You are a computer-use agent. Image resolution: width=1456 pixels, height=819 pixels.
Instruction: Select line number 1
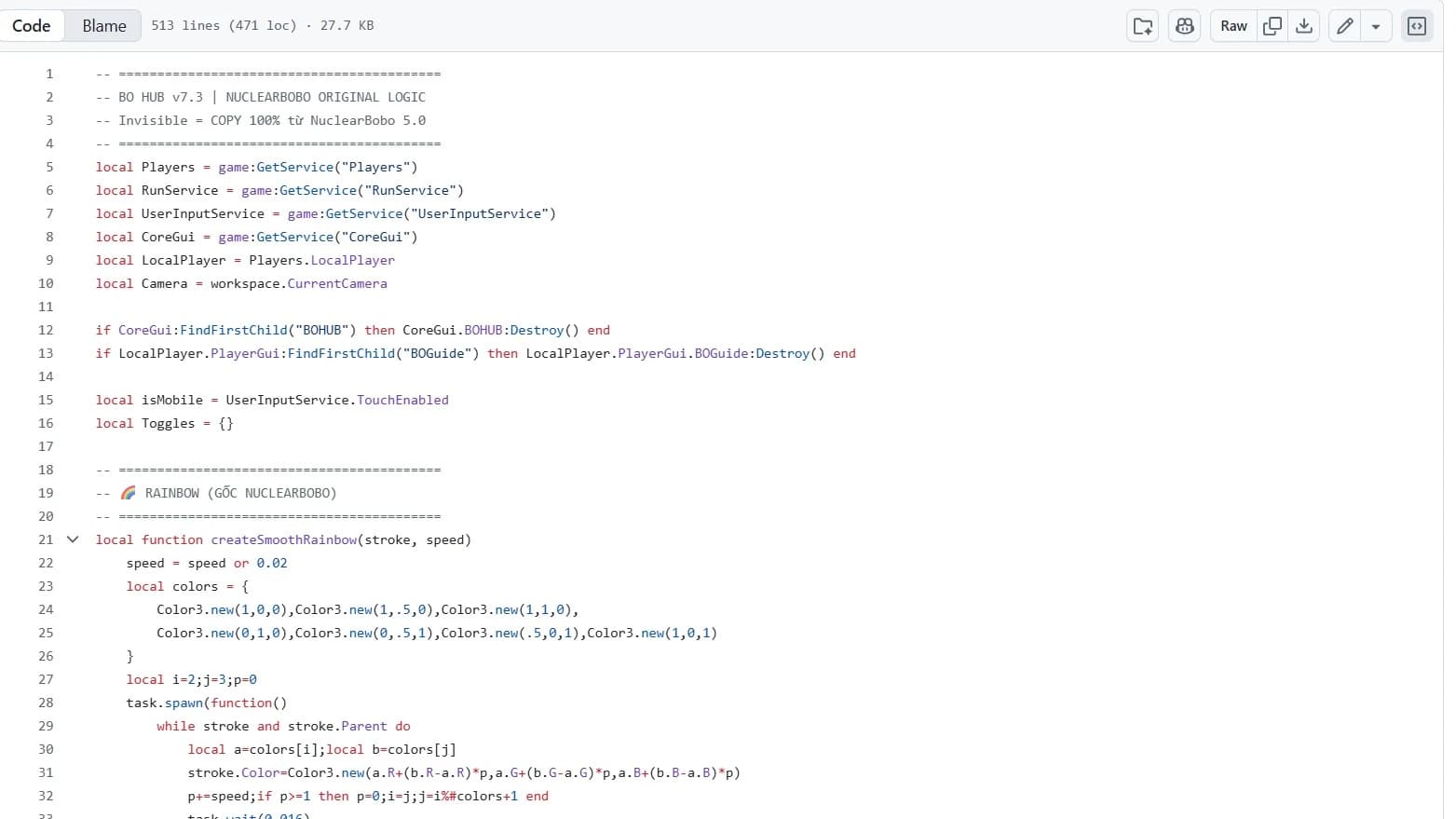(49, 74)
